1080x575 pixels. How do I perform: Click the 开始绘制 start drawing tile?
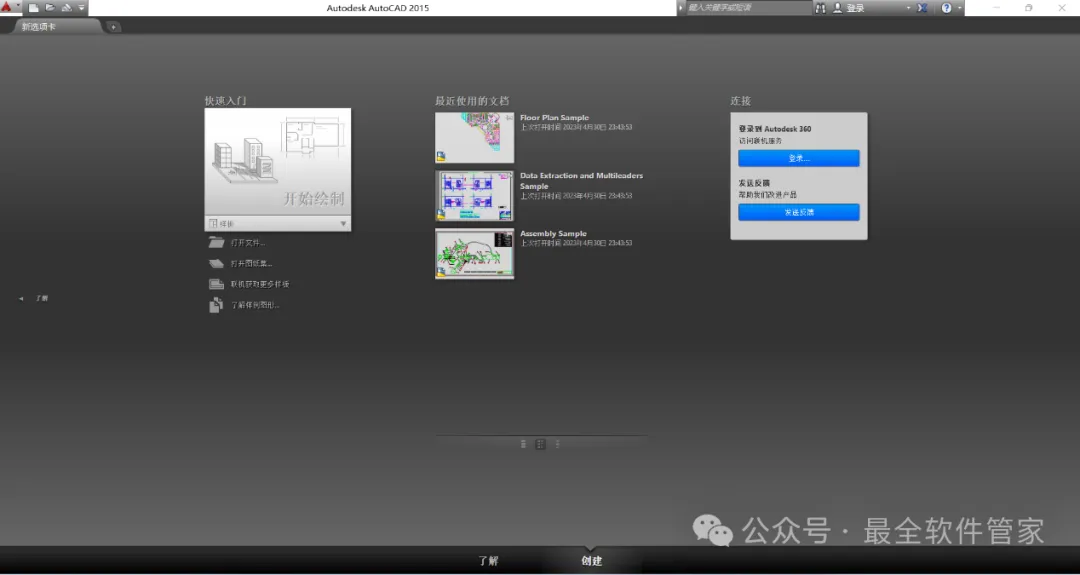[x=278, y=161]
